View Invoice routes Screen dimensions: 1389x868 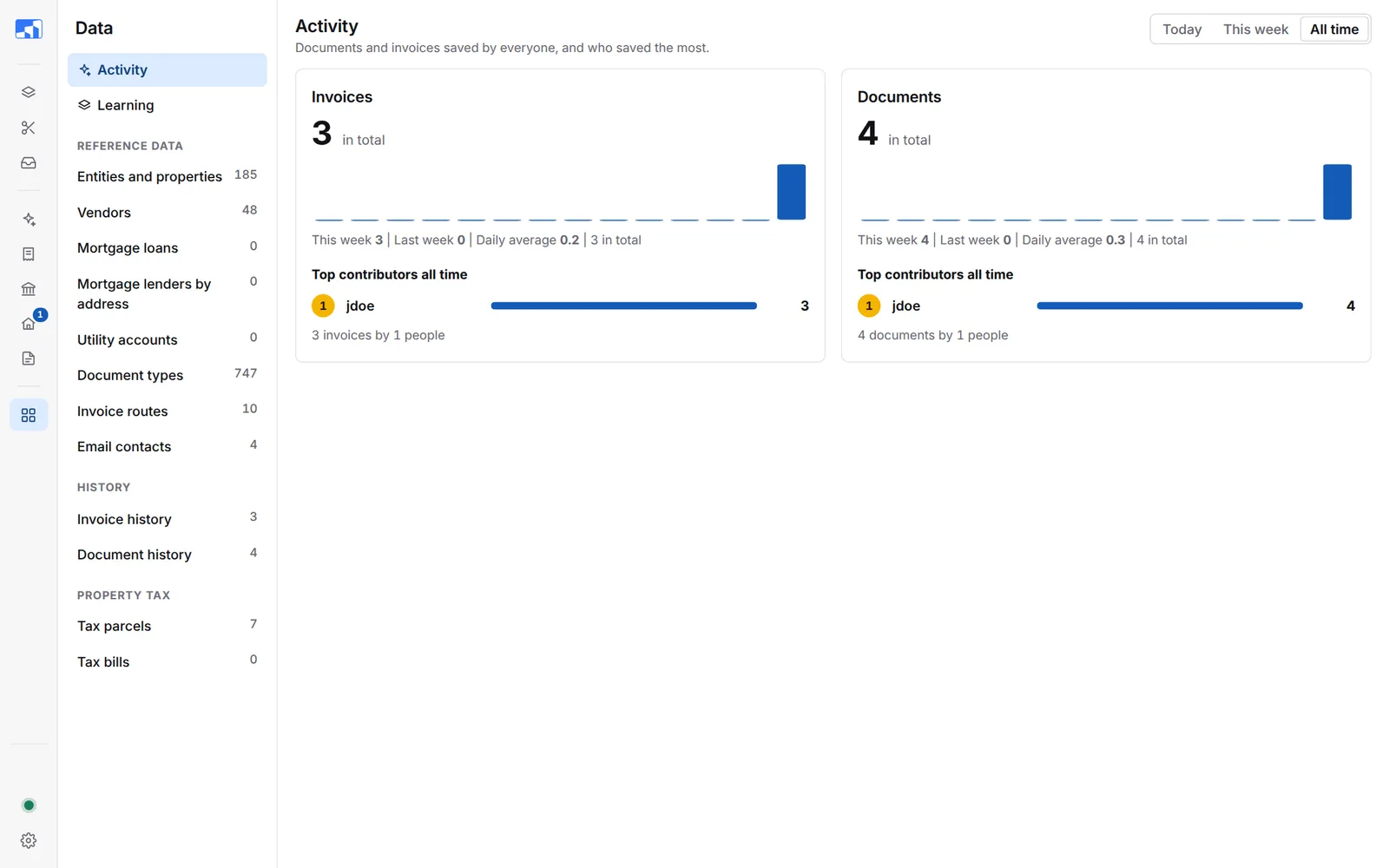point(167,411)
